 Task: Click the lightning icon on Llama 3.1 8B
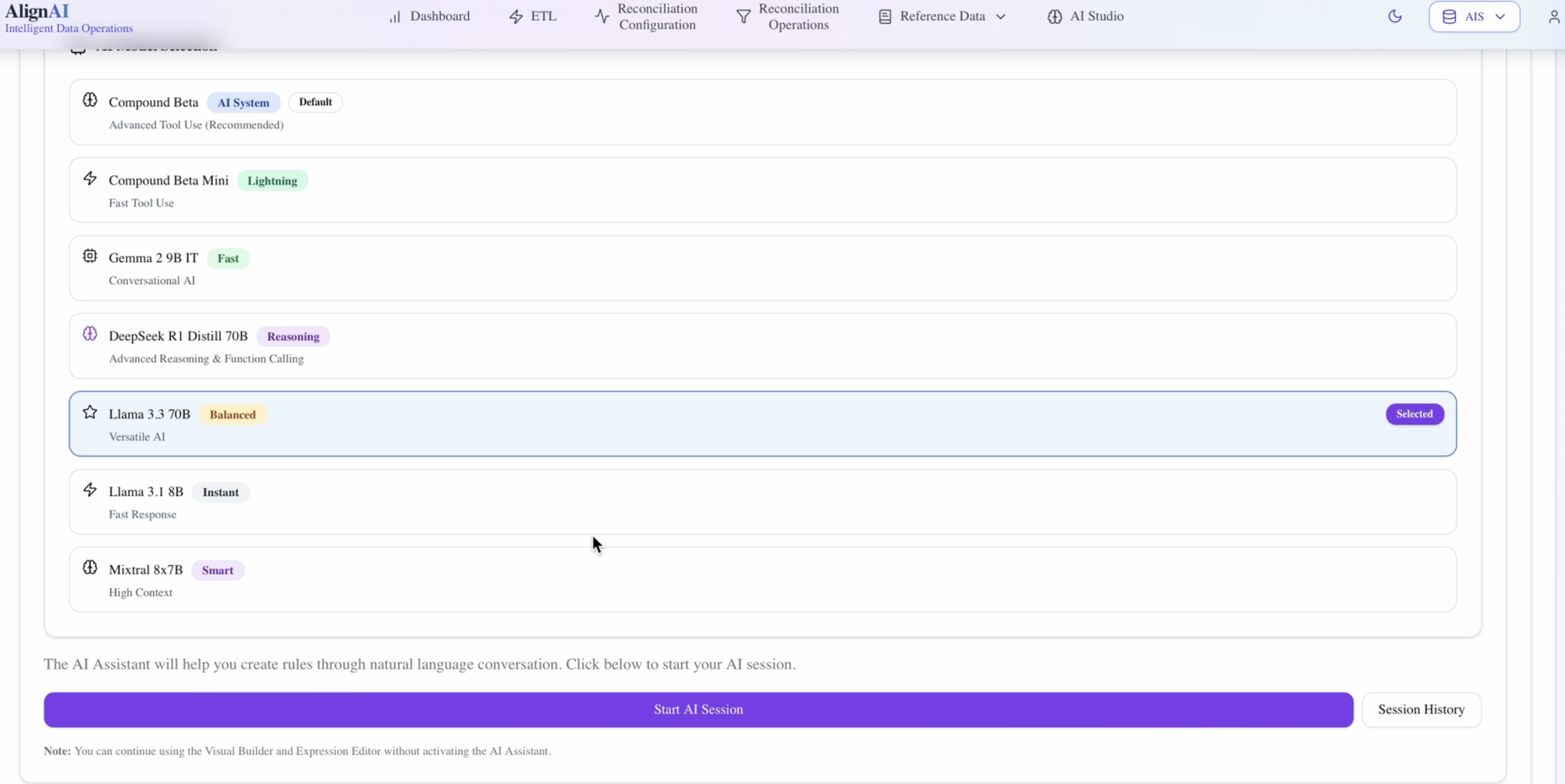click(90, 490)
